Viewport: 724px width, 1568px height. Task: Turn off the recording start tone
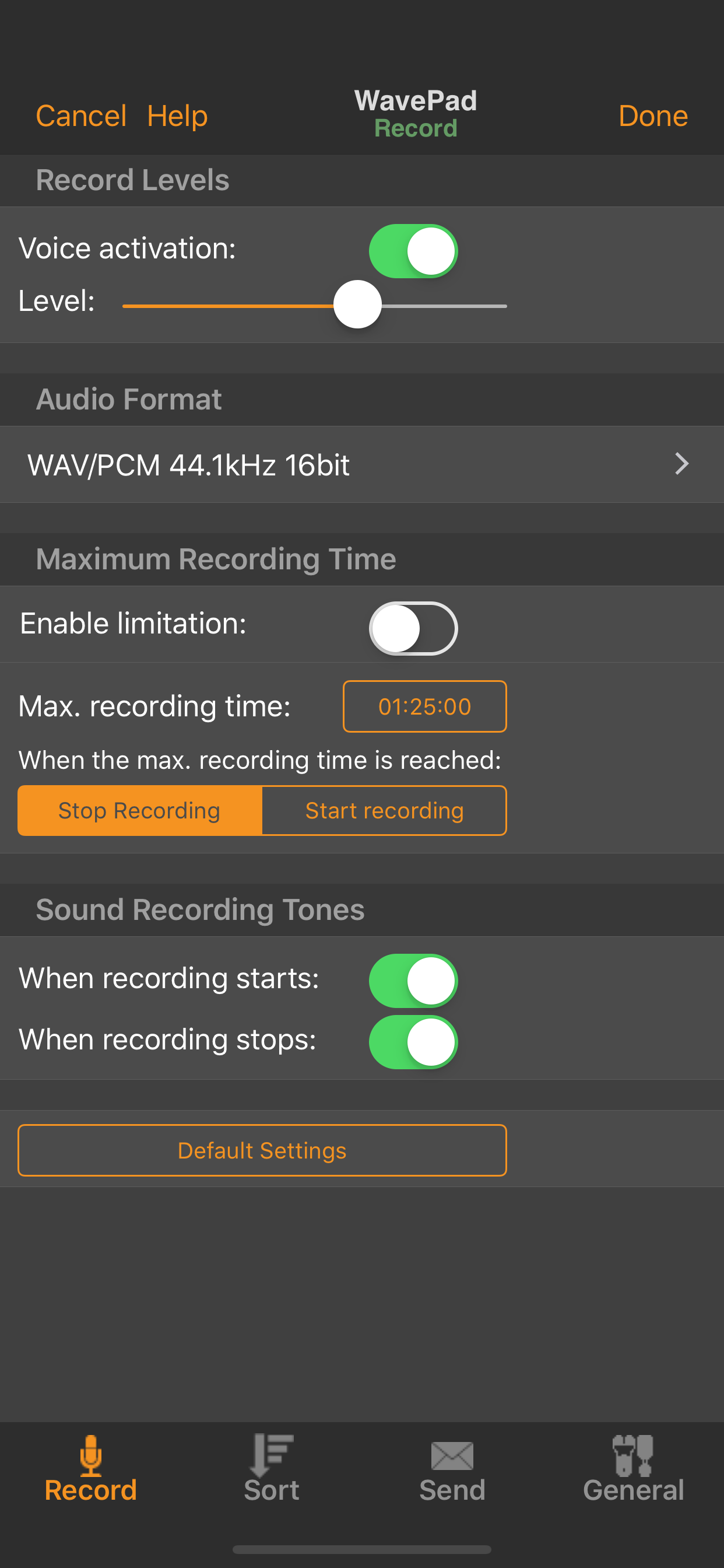413,981
